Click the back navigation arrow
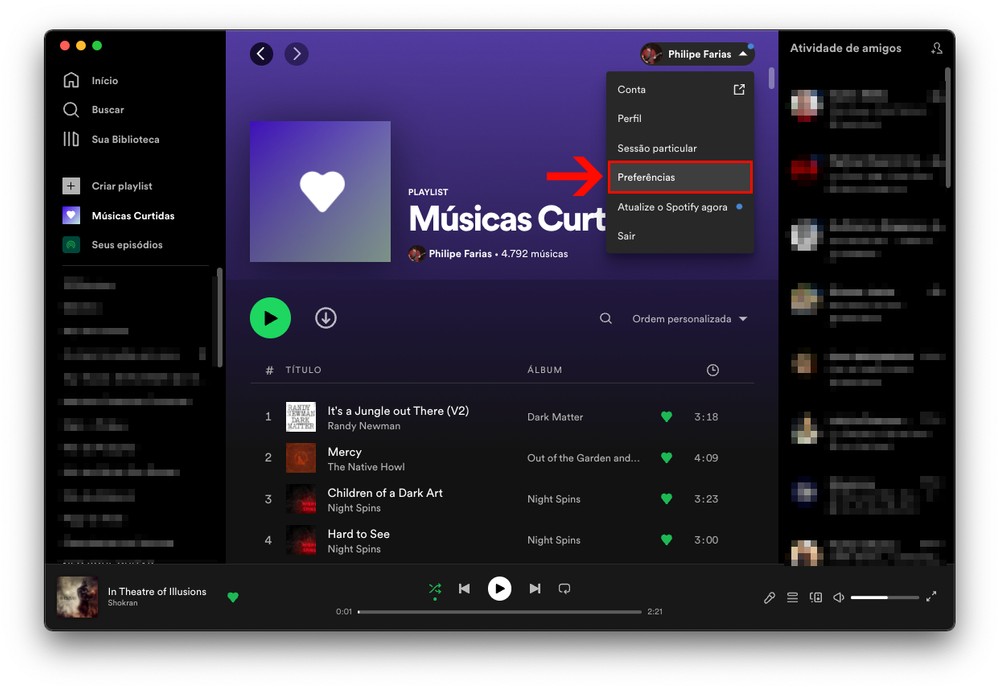This screenshot has height=690, width=1000. click(262, 54)
